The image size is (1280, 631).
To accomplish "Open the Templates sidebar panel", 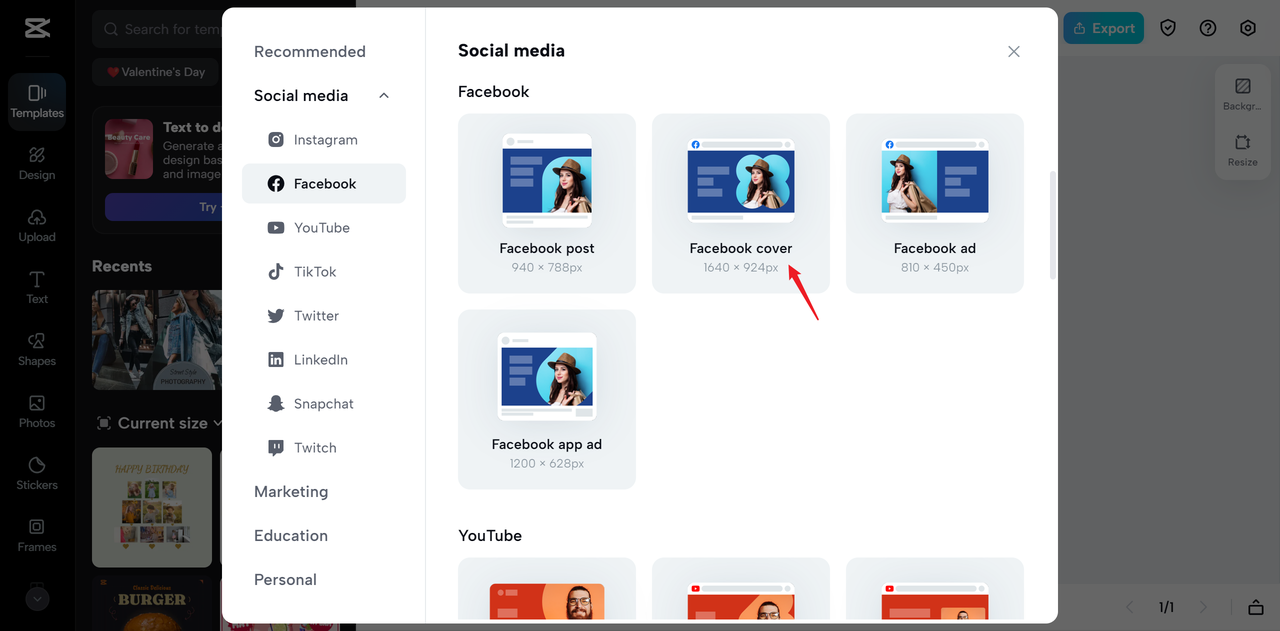I will (x=37, y=102).
